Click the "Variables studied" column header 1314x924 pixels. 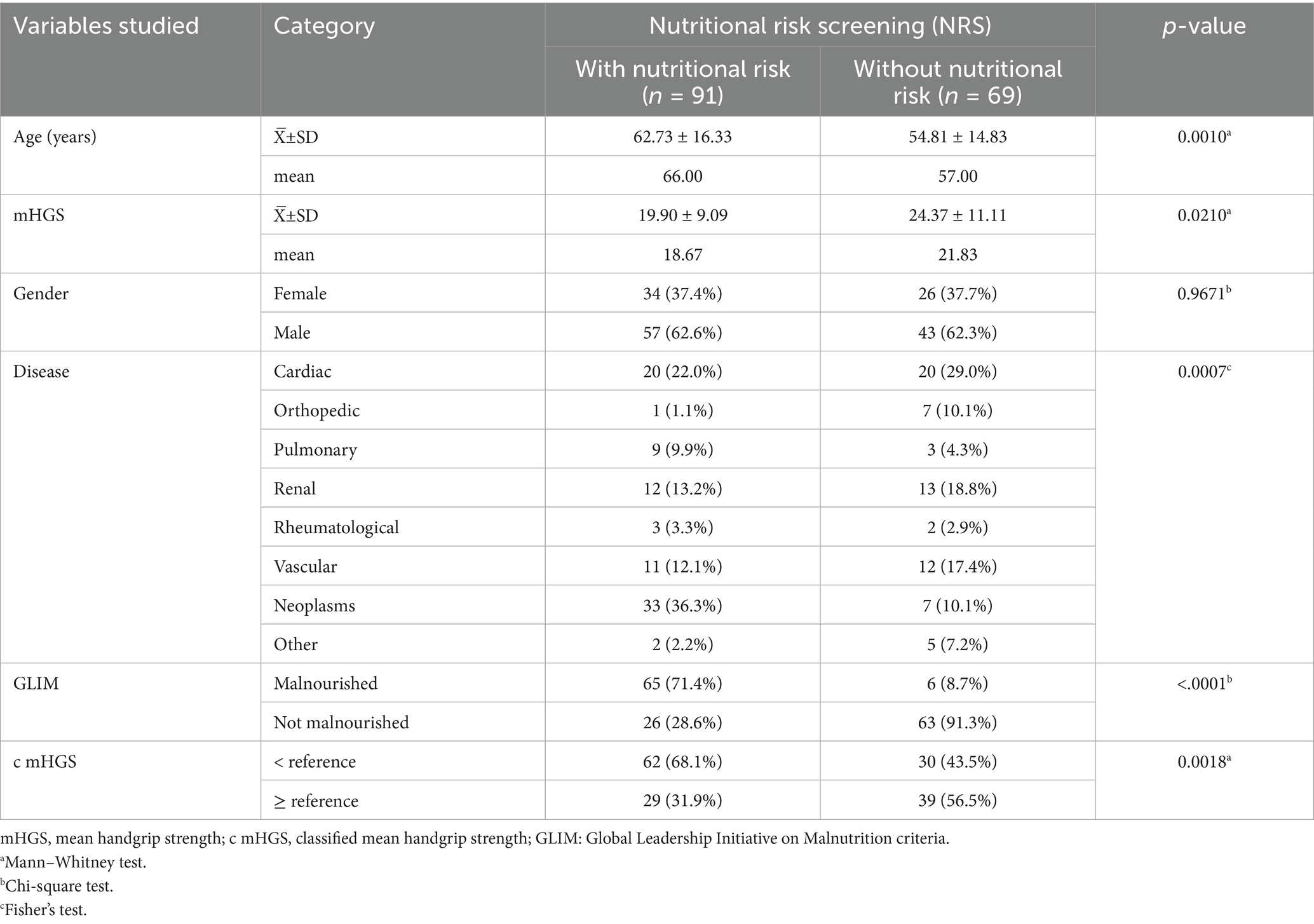click(106, 27)
